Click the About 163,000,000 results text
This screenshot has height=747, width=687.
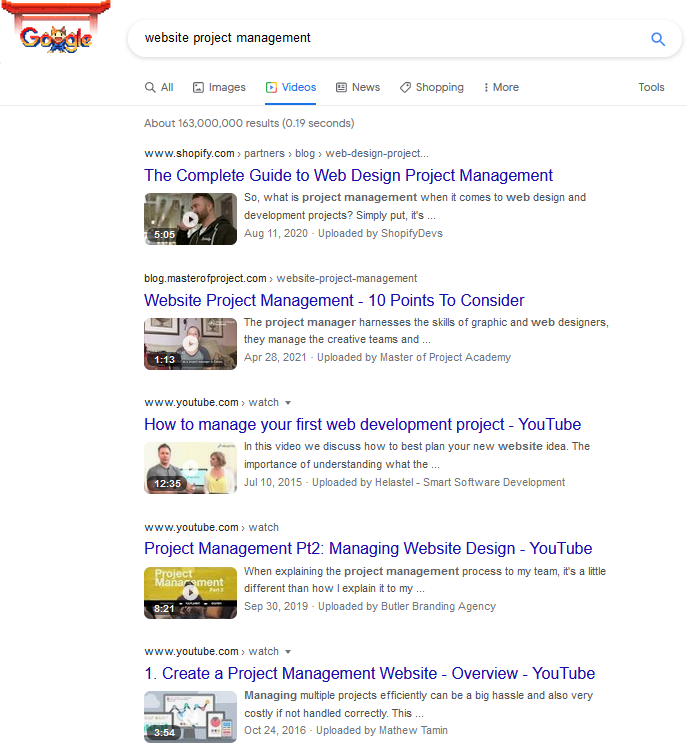(249, 123)
